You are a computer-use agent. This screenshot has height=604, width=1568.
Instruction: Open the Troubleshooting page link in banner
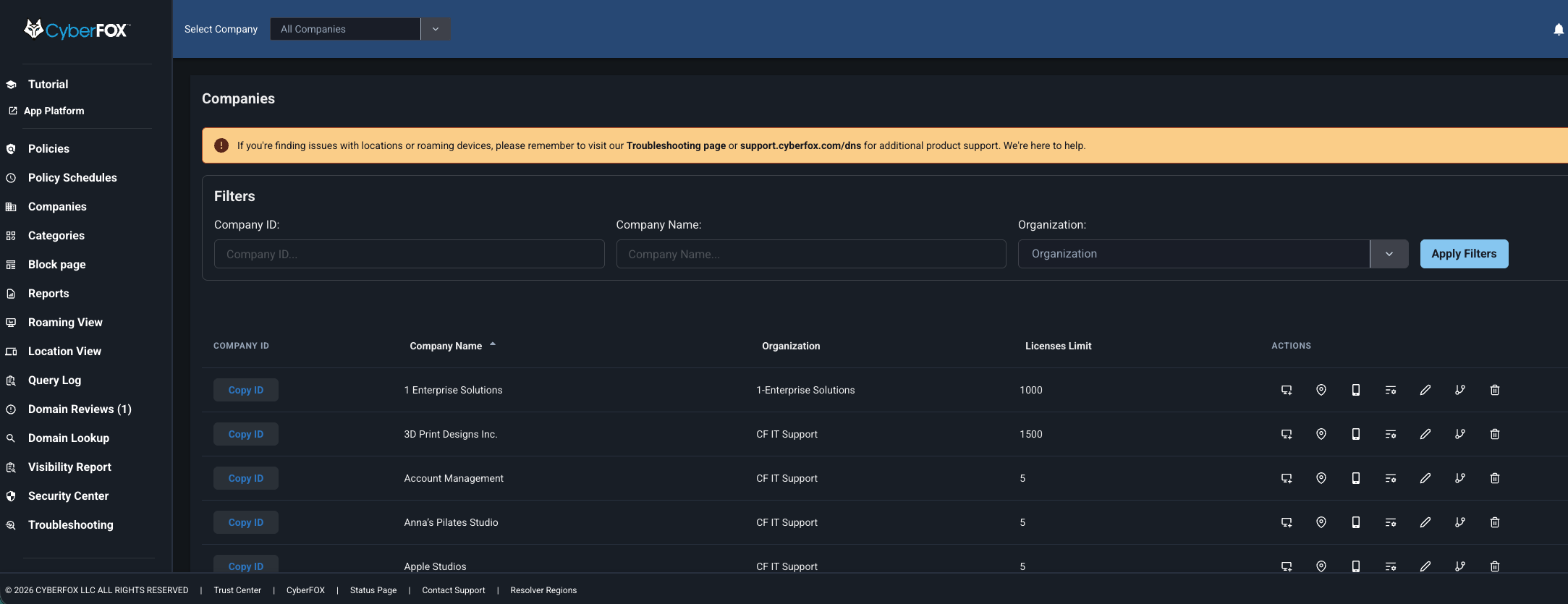tap(676, 145)
